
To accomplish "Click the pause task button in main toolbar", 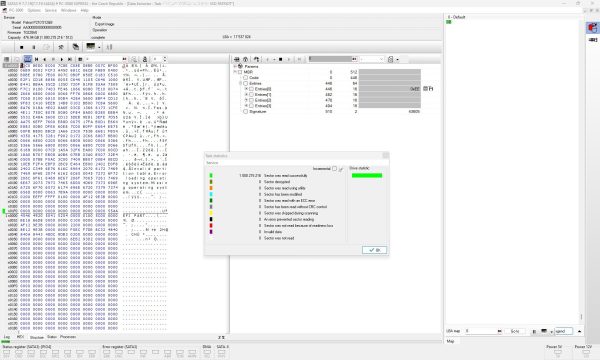I will click(x=34, y=47).
